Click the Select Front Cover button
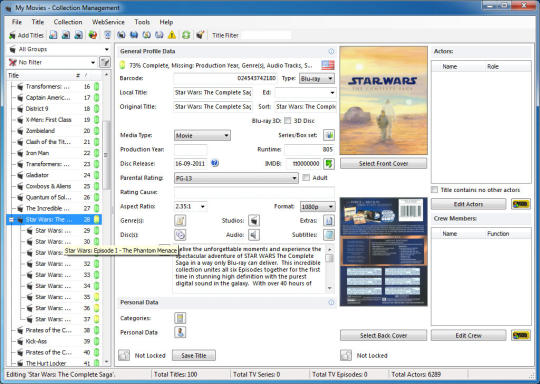 coord(383,164)
